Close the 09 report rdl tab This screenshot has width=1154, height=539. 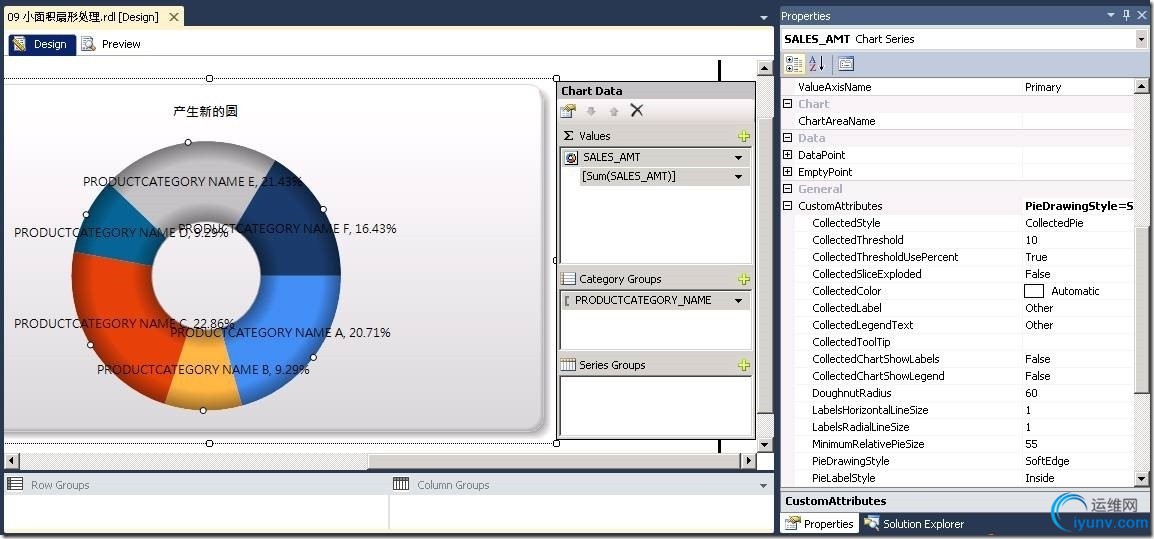173,16
